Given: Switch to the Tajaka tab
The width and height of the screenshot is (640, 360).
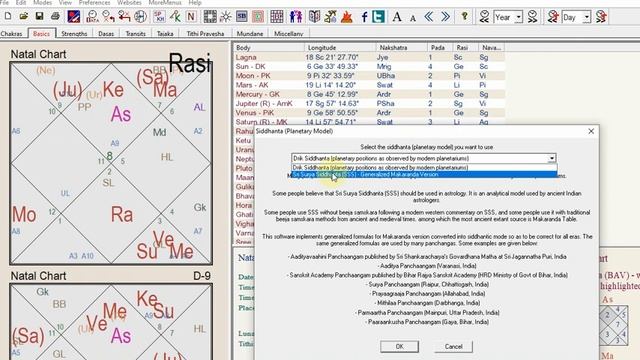Looking at the screenshot, I should (165, 33).
